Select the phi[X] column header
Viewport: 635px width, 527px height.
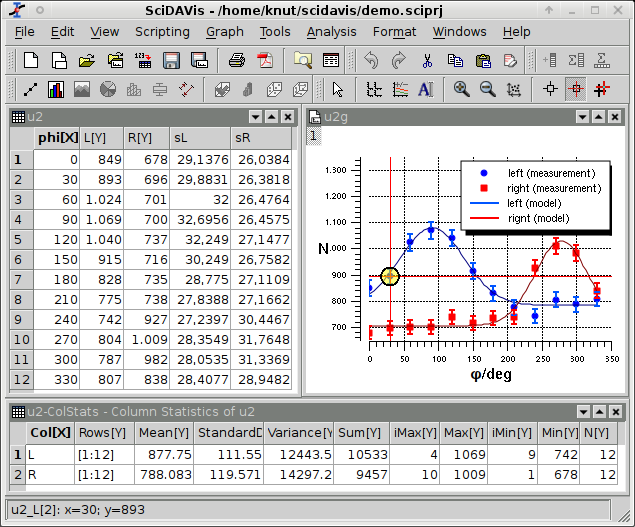(x=55, y=137)
